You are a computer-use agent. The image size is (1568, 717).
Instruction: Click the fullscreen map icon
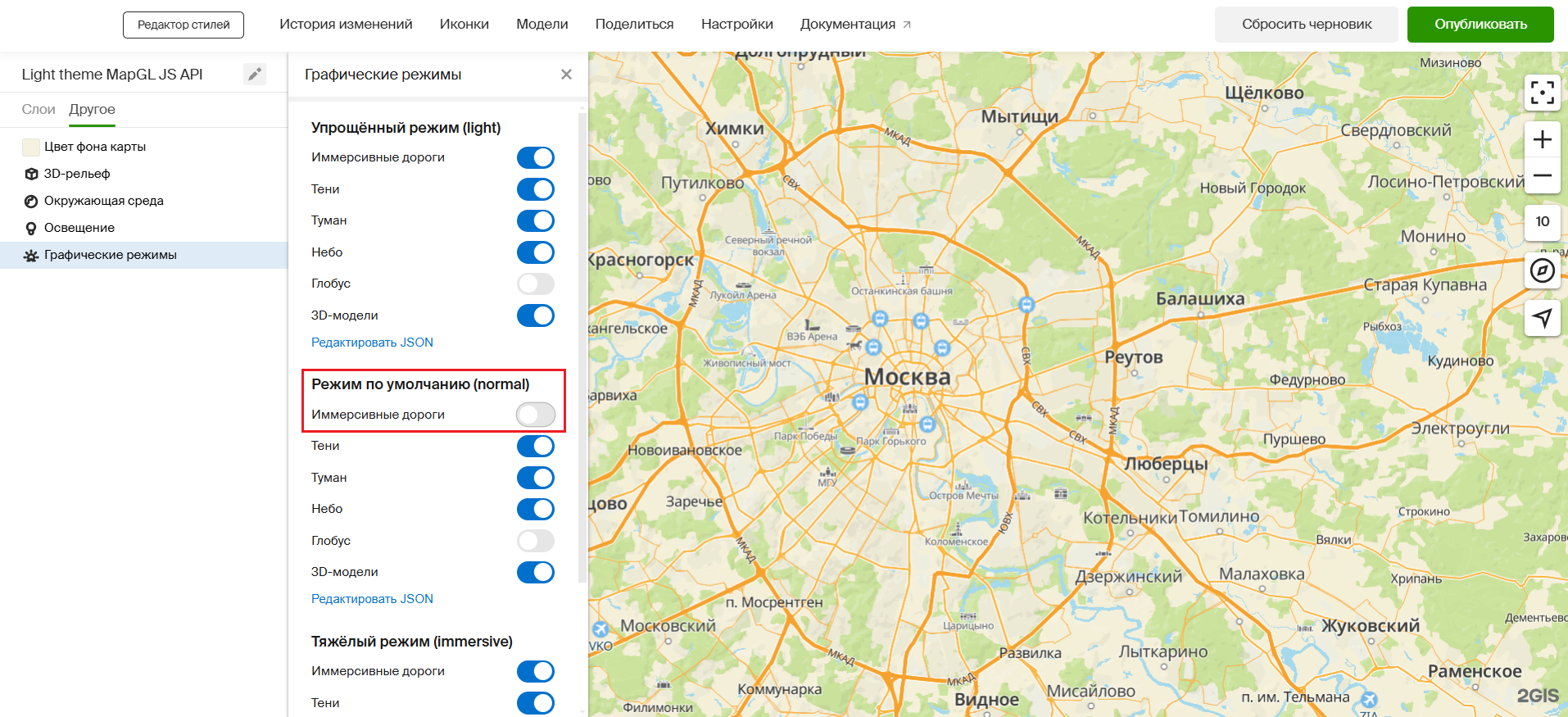[1542, 93]
